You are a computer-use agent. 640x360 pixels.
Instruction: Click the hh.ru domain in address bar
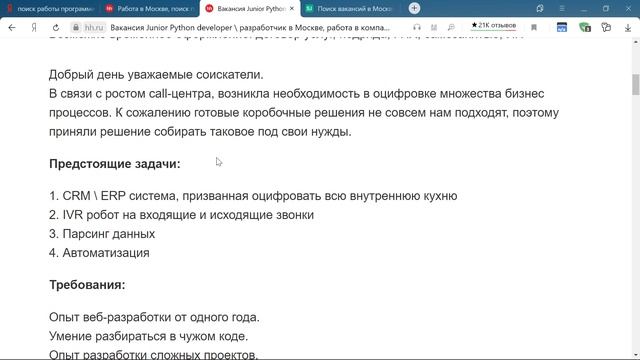[x=94, y=27]
